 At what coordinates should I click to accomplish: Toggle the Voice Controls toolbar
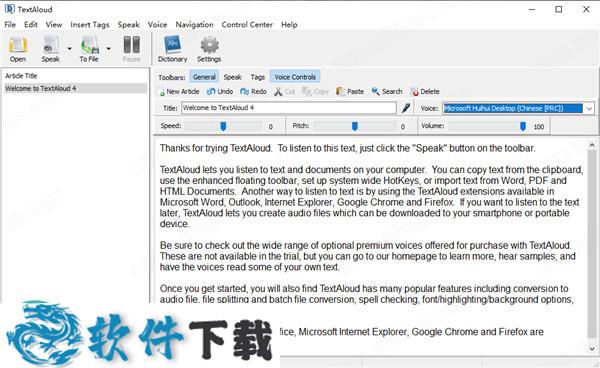point(295,77)
